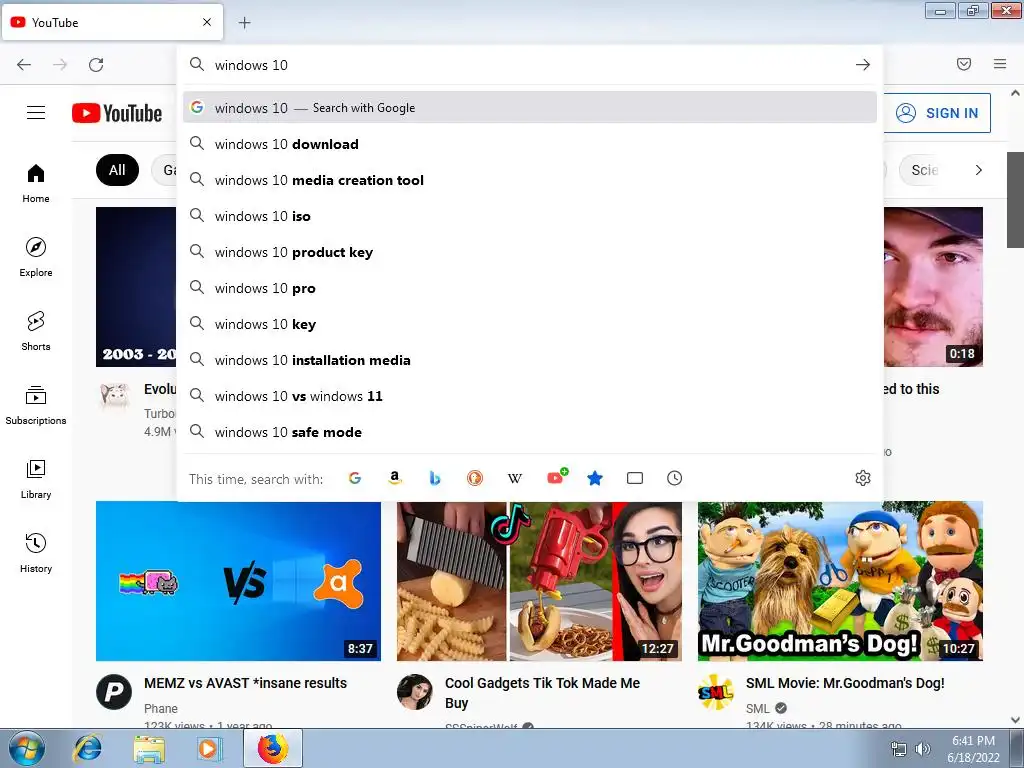The width and height of the screenshot is (1024, 768).
Task: Open the volume speaker tray icon
Action: click(x=922, y=749)
